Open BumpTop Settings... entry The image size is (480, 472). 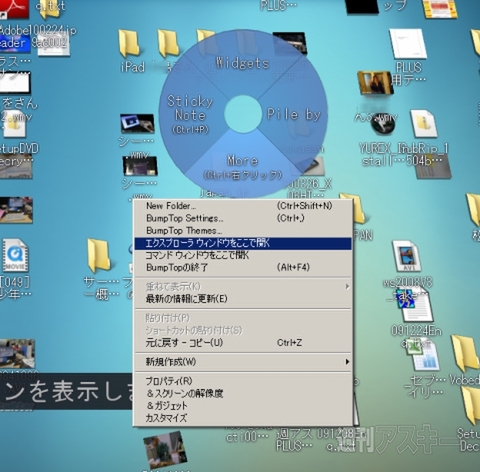pos(243,218)
